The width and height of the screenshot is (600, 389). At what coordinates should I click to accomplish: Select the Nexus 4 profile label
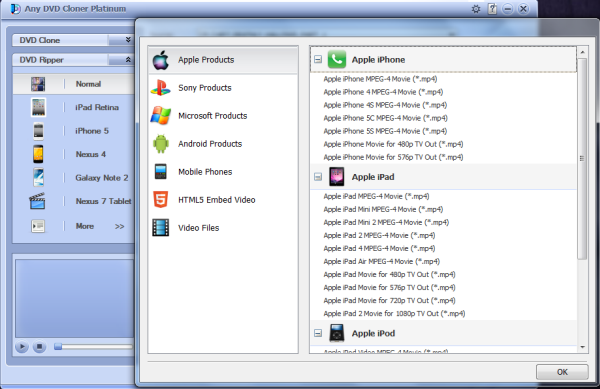pyautogui.click(x=91, y=154)
